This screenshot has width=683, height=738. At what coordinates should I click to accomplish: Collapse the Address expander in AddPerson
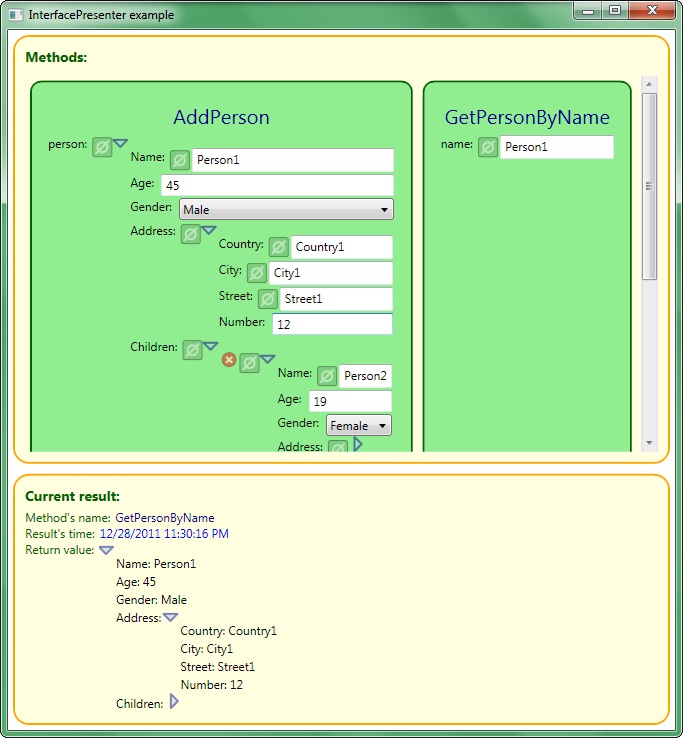(x=209, y=230)
